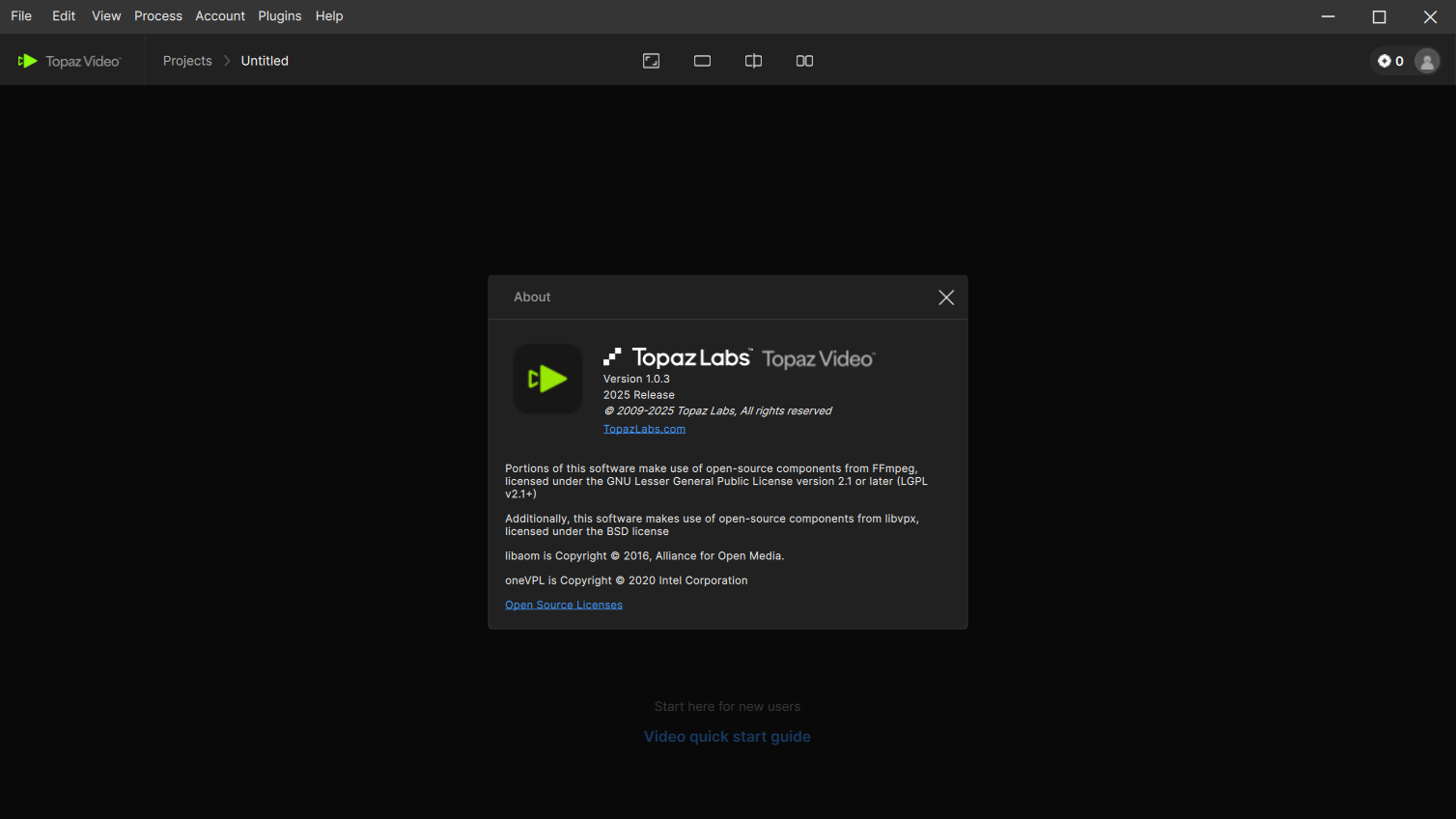The image size is (1456, 819).
Task: Open the Video quick start guide
Action: [727, 737]
